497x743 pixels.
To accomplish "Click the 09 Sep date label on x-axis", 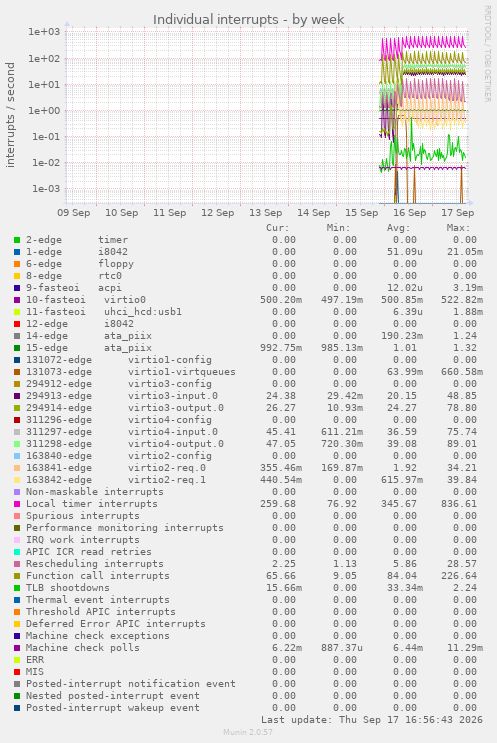I will 73,213.
